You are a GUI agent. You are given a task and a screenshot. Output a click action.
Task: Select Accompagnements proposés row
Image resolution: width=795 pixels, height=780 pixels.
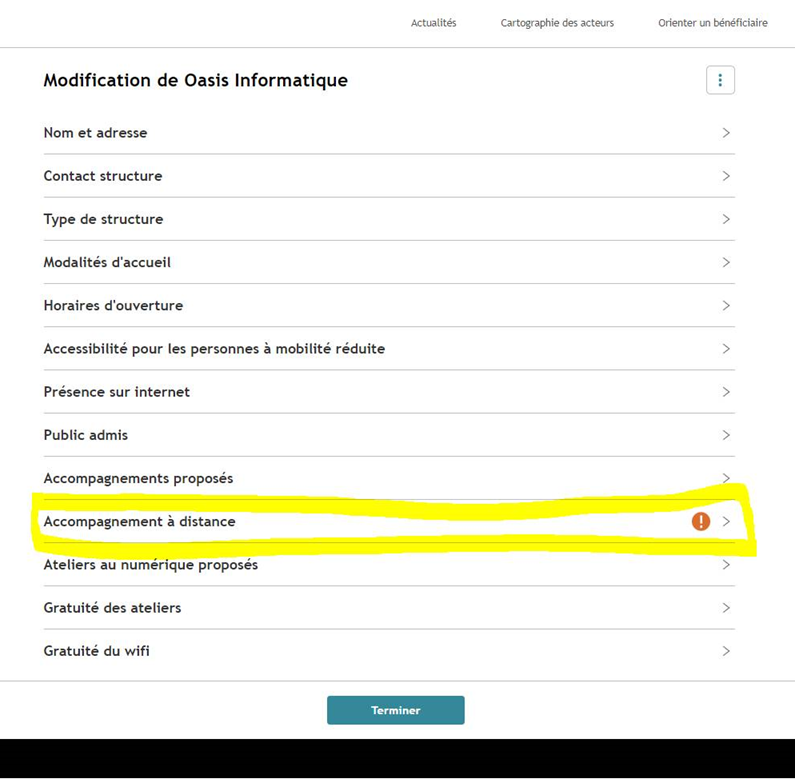389,478
